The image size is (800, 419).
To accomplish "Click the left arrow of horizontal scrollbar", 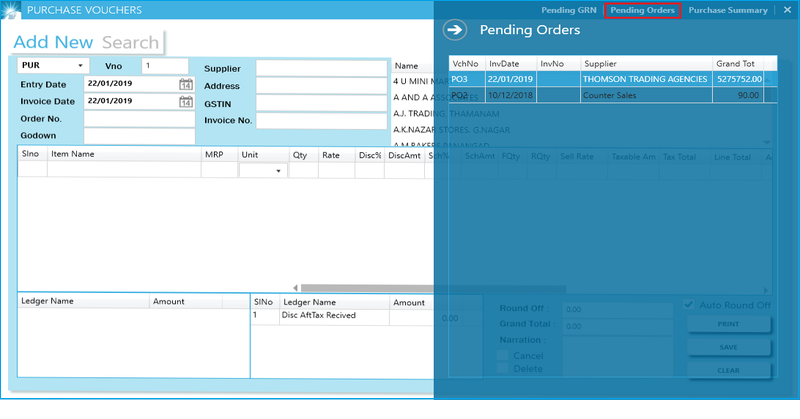I will 295,288.
